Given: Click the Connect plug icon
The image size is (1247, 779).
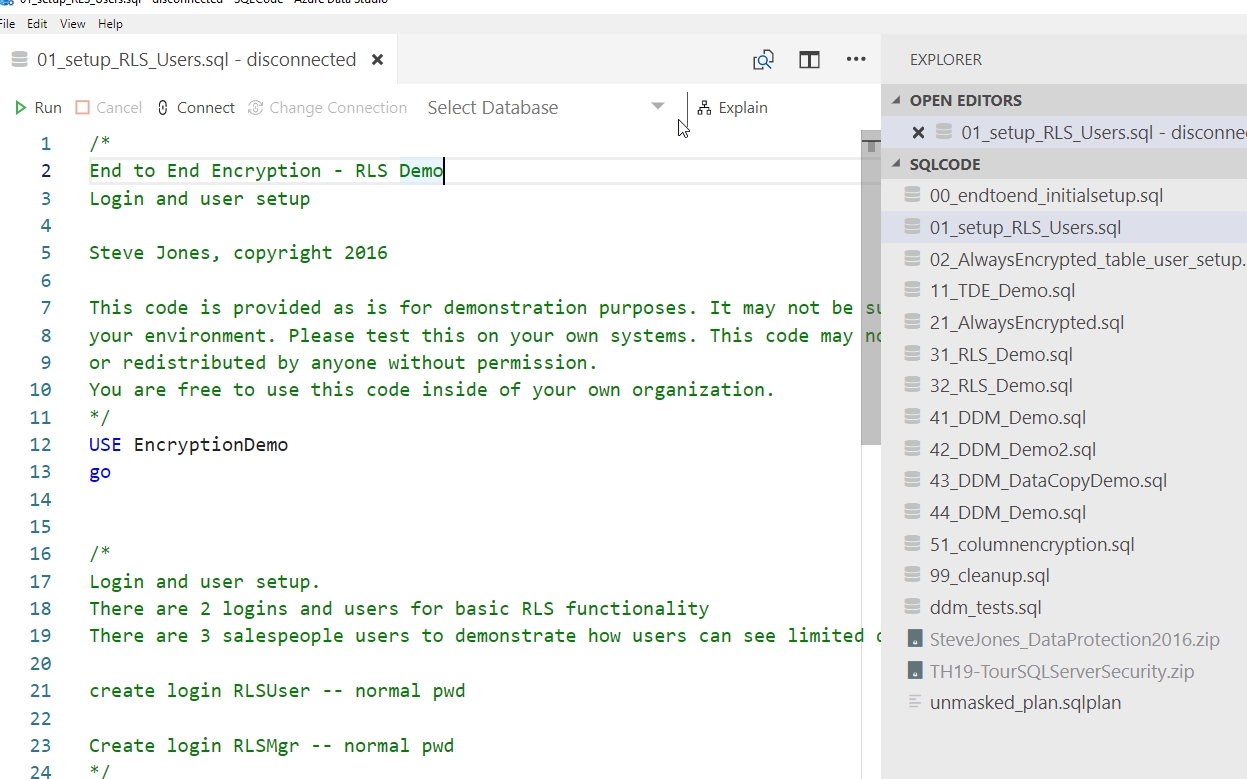Looking at the screenshot, I should (x=164, y=108).
